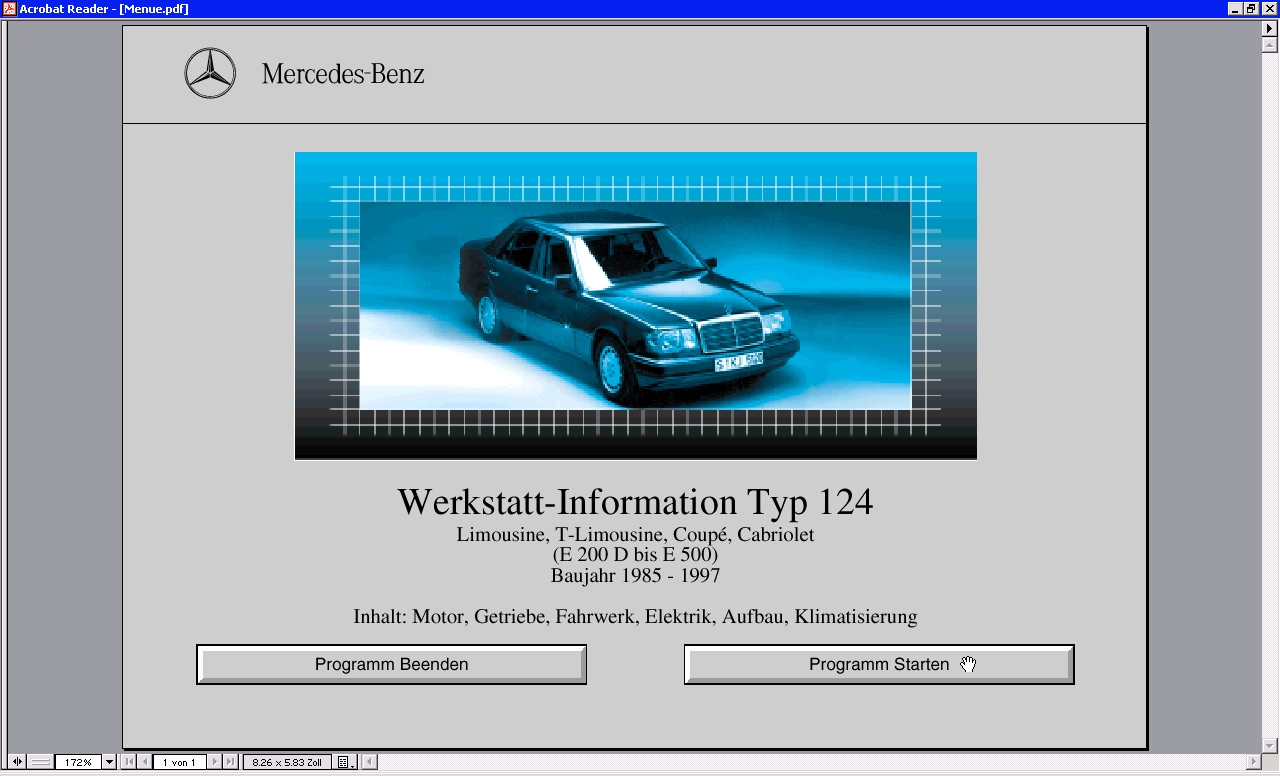Restore down the Acrobat Reader window

point(1251,9)
